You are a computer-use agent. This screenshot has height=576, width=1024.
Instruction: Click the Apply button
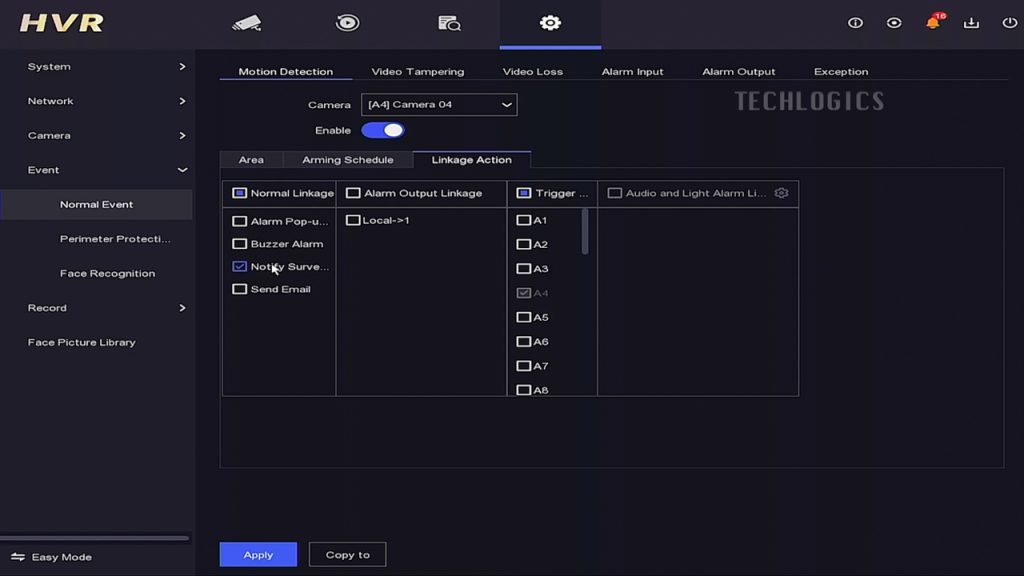click(x=258, y=555)
